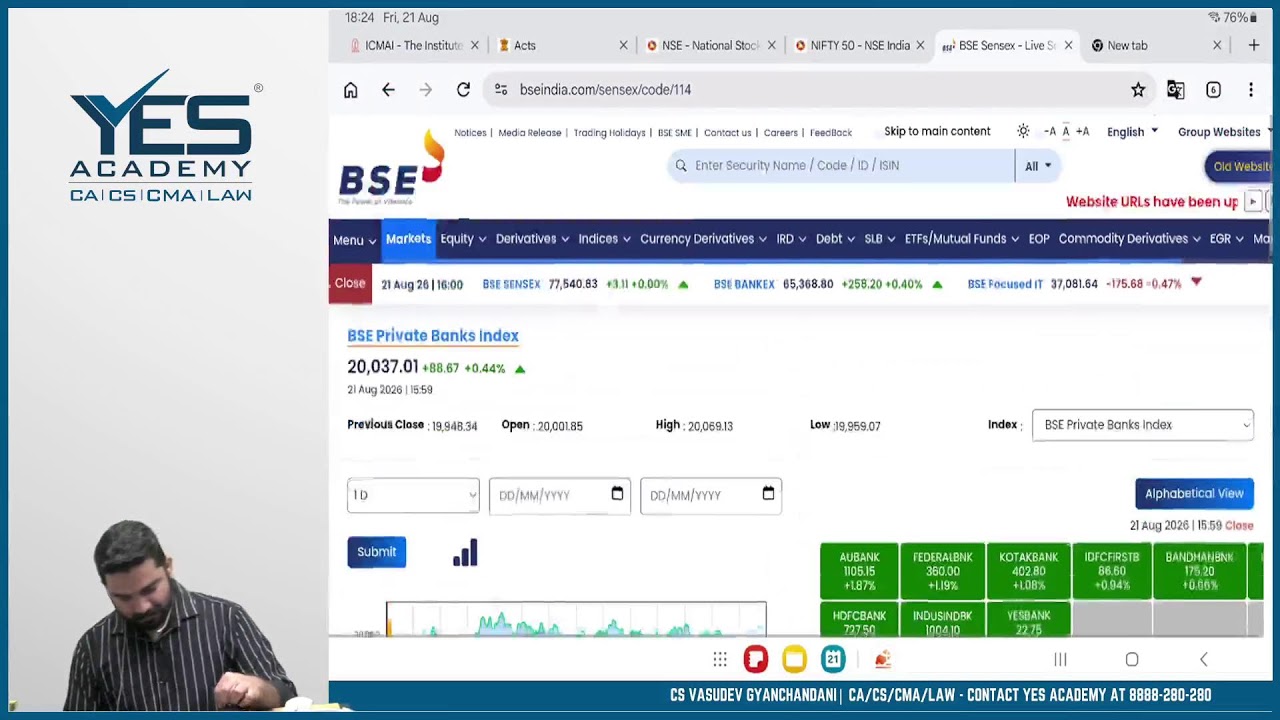Open calendar on first date field
Viewport: 1280px width, 720px height.
(617, 494)
